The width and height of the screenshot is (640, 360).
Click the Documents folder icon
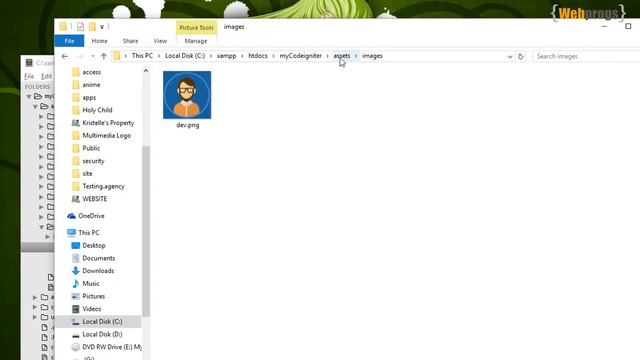[76, 258]
